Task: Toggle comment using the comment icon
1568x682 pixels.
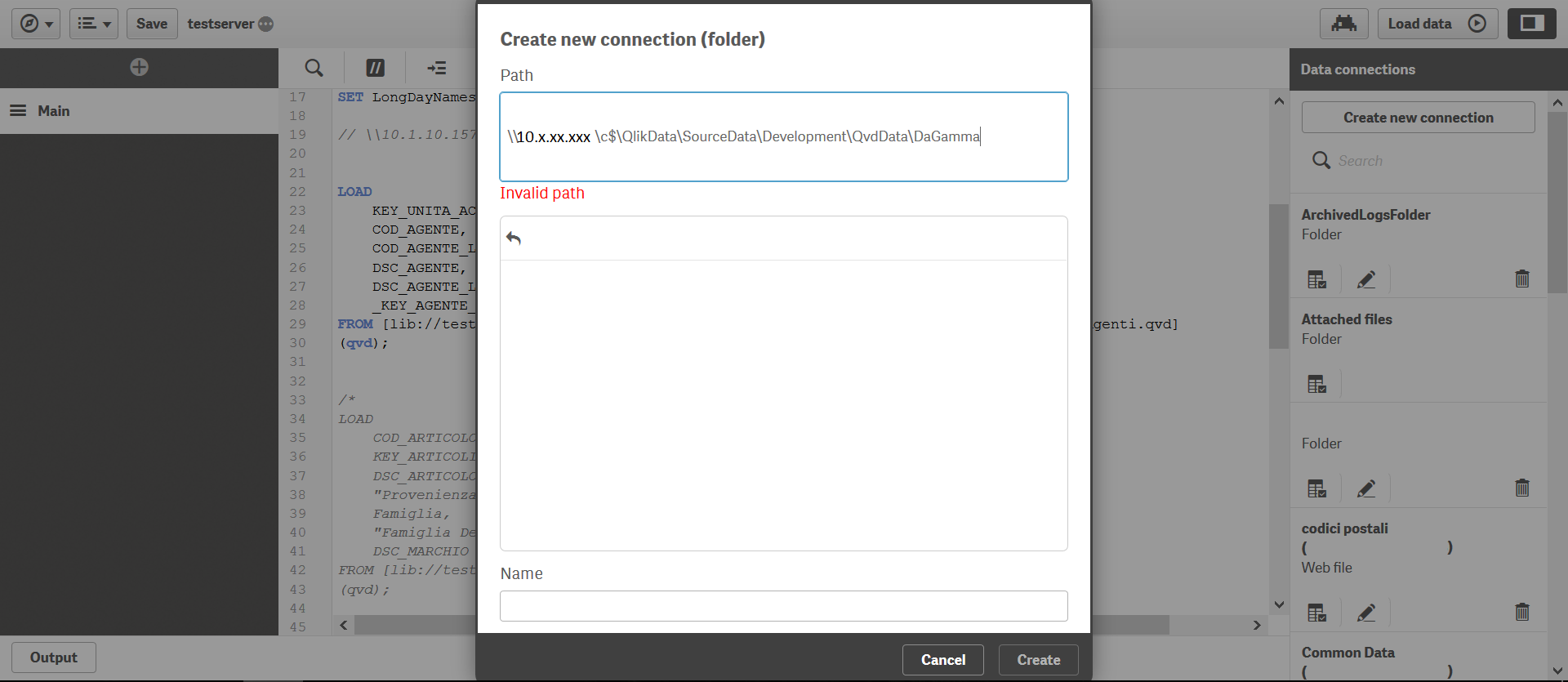Action: [375, 68]
